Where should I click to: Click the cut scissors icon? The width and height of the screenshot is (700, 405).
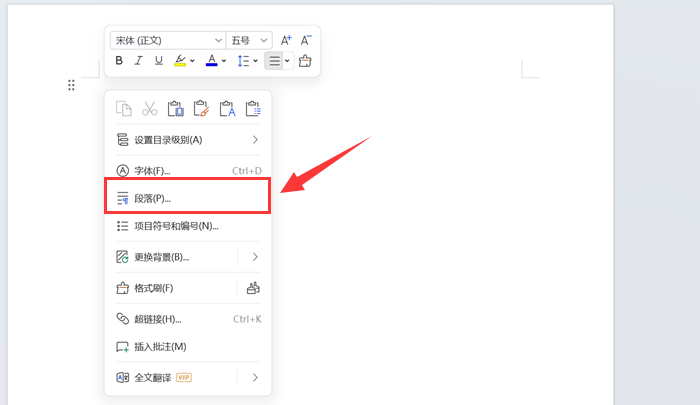point(150,109)
